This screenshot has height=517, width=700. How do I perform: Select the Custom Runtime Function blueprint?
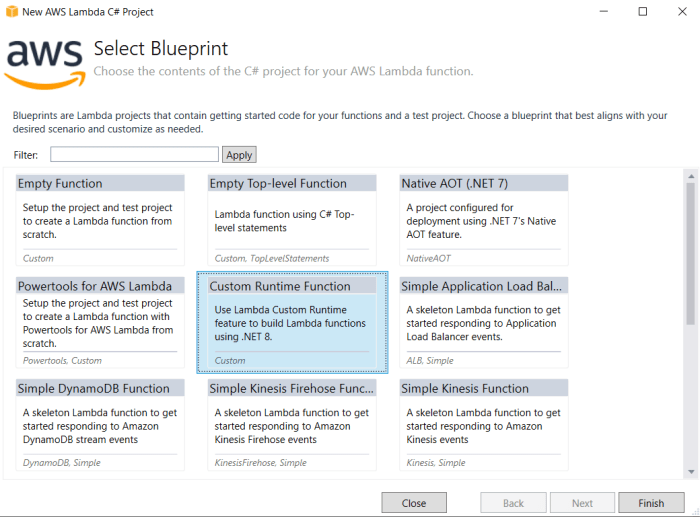292,322
